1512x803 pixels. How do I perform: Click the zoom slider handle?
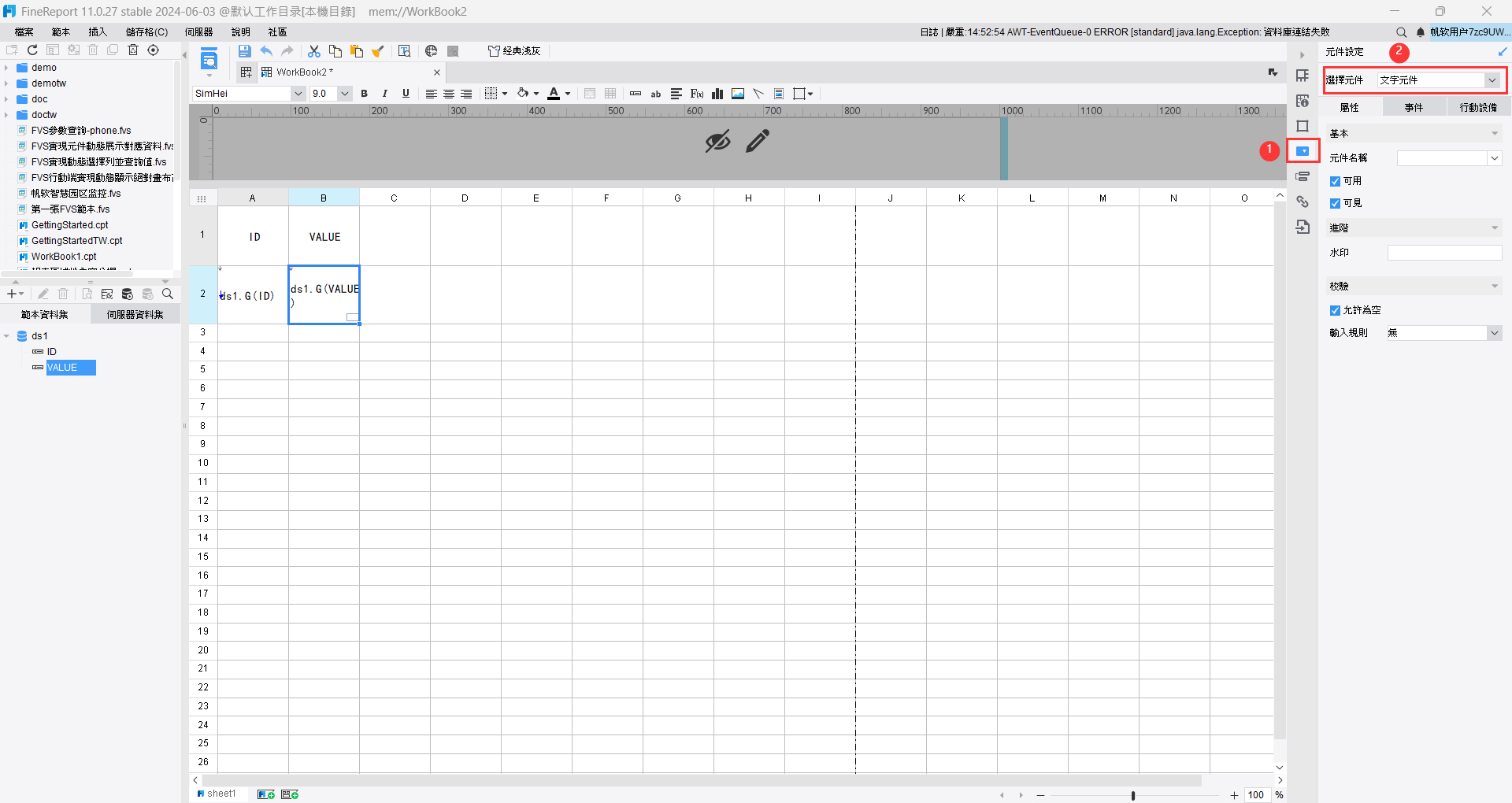pos(1133,795)
